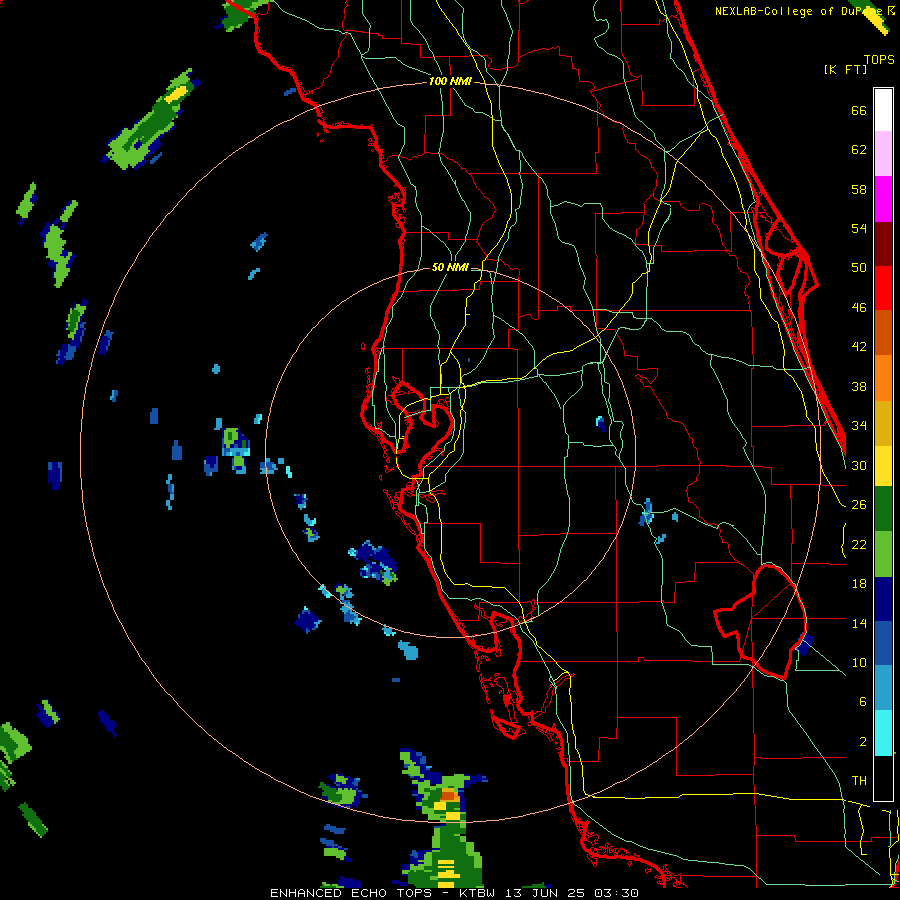Click the "03:30" timestamp
Screen dimensions: 900x900
point(616,893)
